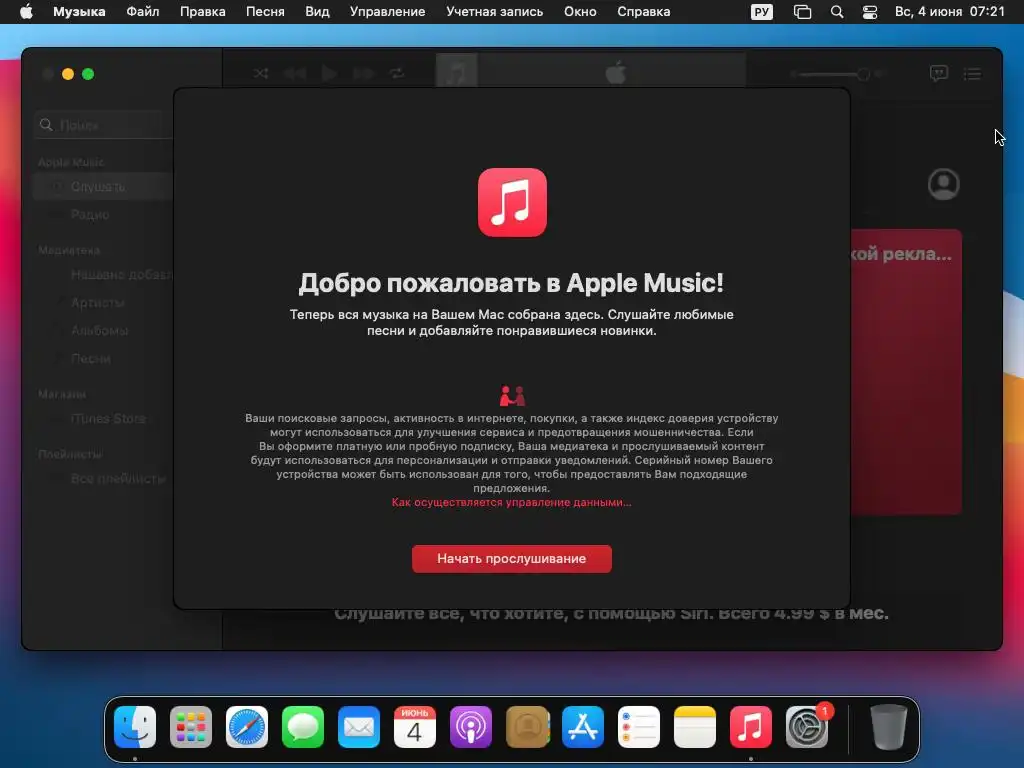
Task: Open Mail from the Dock
Action: coord(359,727)
